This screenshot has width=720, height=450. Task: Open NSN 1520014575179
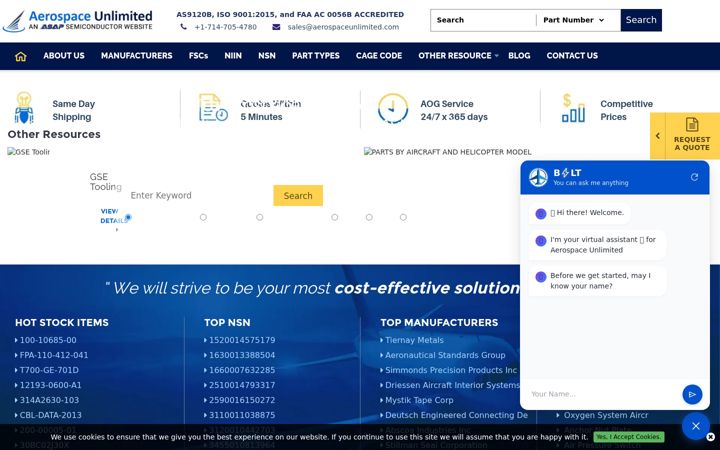242,340
